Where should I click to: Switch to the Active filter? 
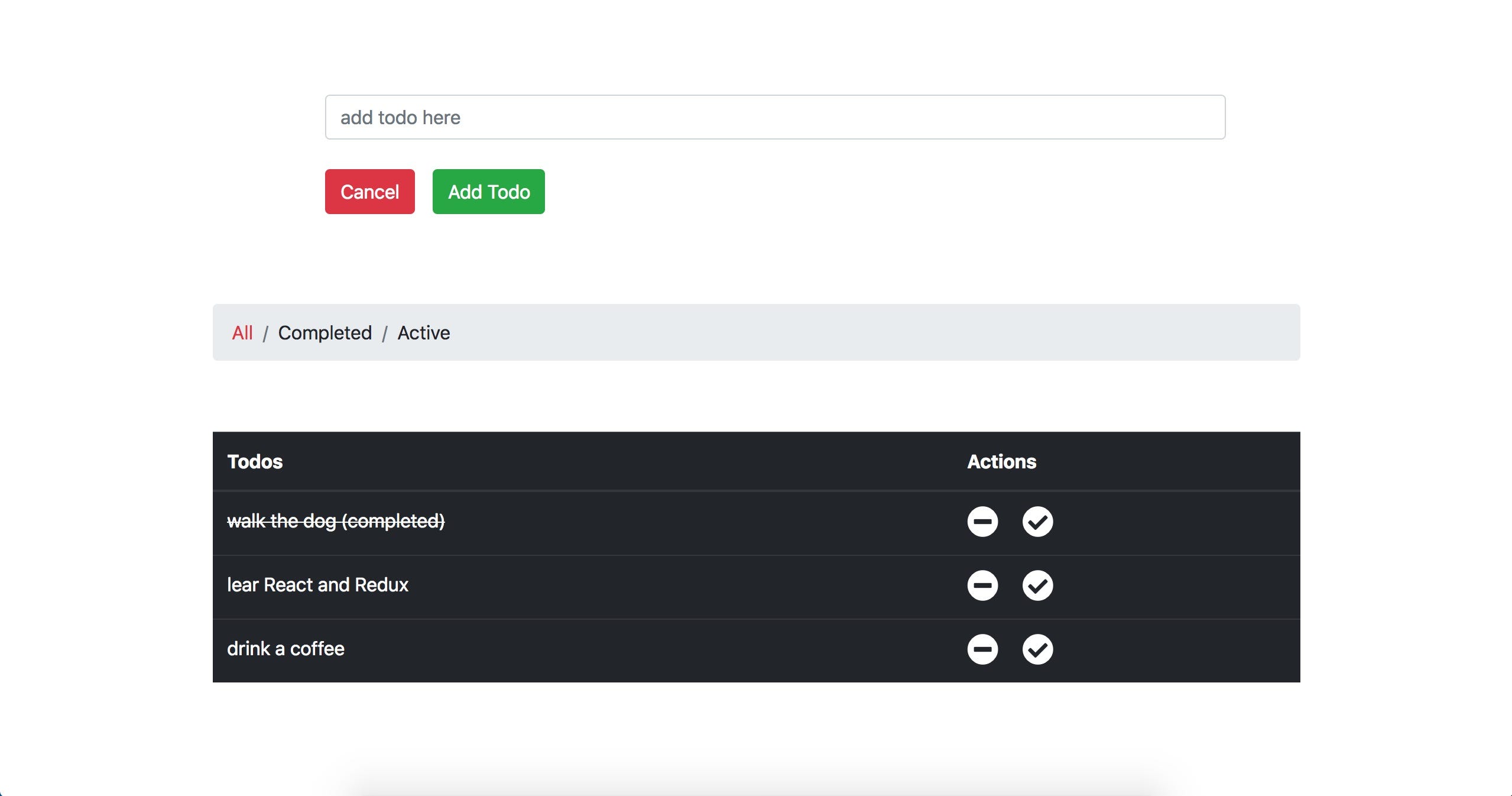(x=424, y=333)
